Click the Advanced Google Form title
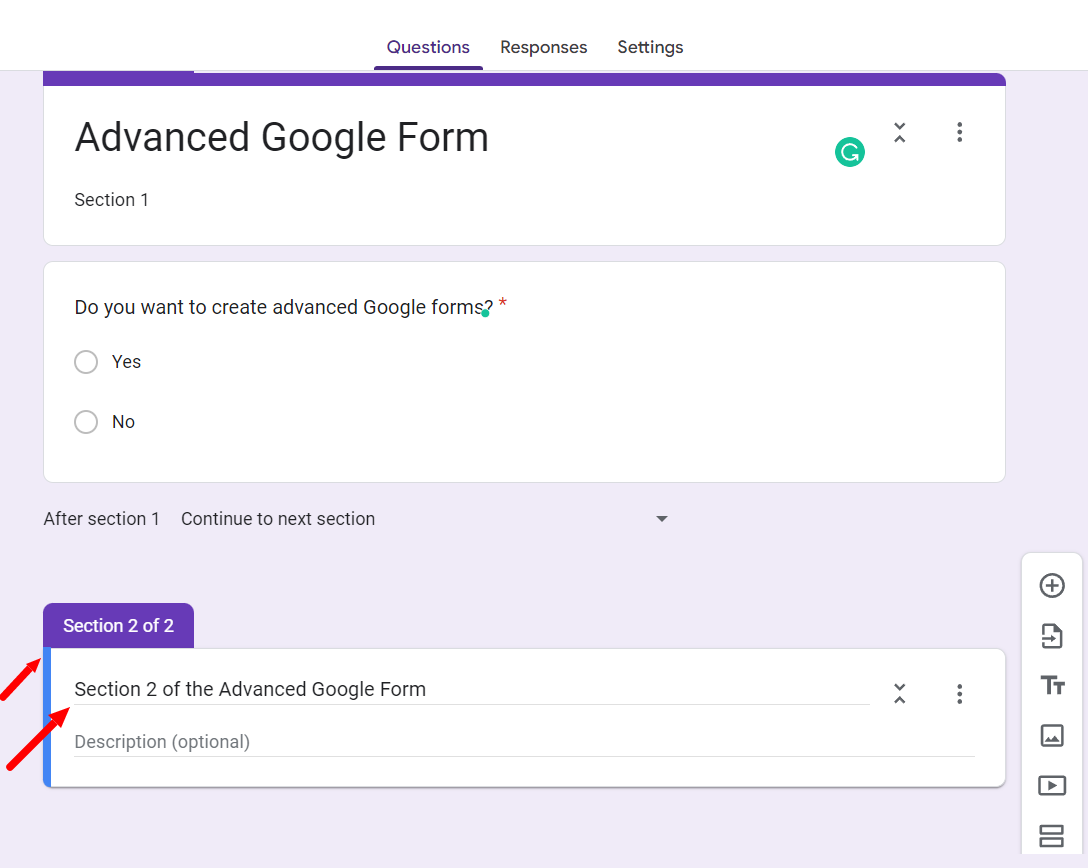Viewport: 1088px width, 868px height. click(282, 137)
